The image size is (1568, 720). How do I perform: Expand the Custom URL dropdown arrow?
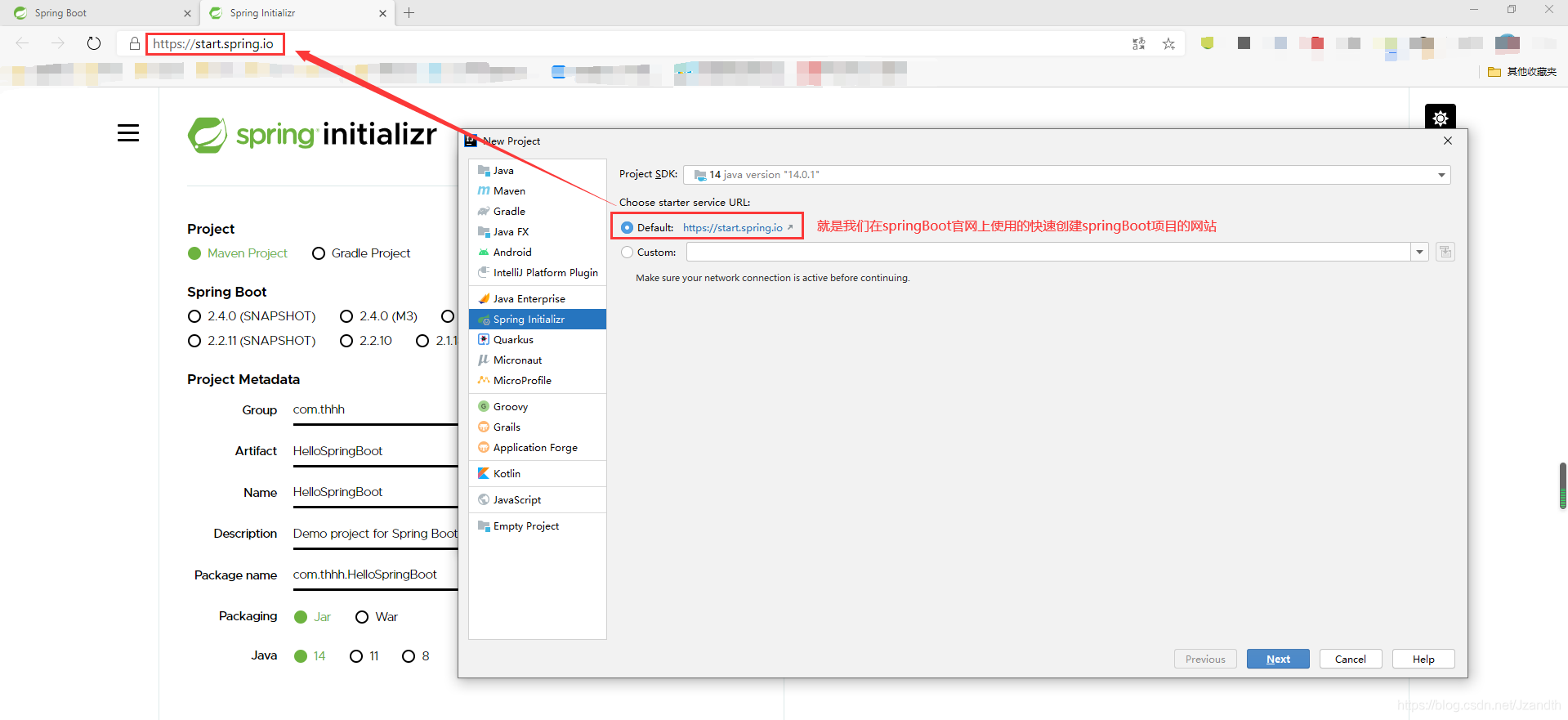1419,253
